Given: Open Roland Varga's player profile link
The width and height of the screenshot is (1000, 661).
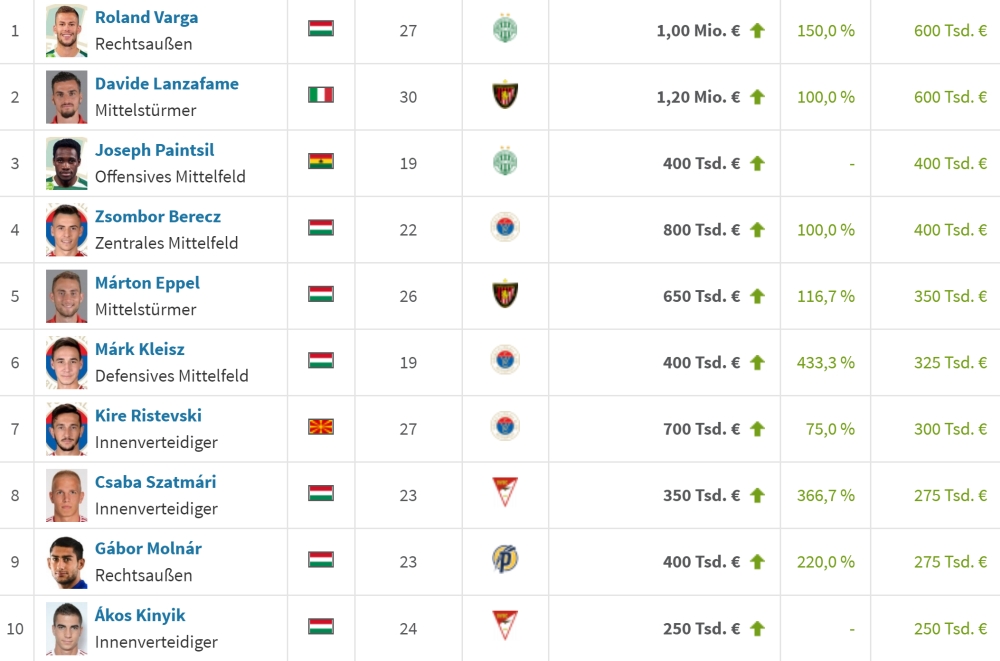Looking at the screenshot, I should pos(146,17).
